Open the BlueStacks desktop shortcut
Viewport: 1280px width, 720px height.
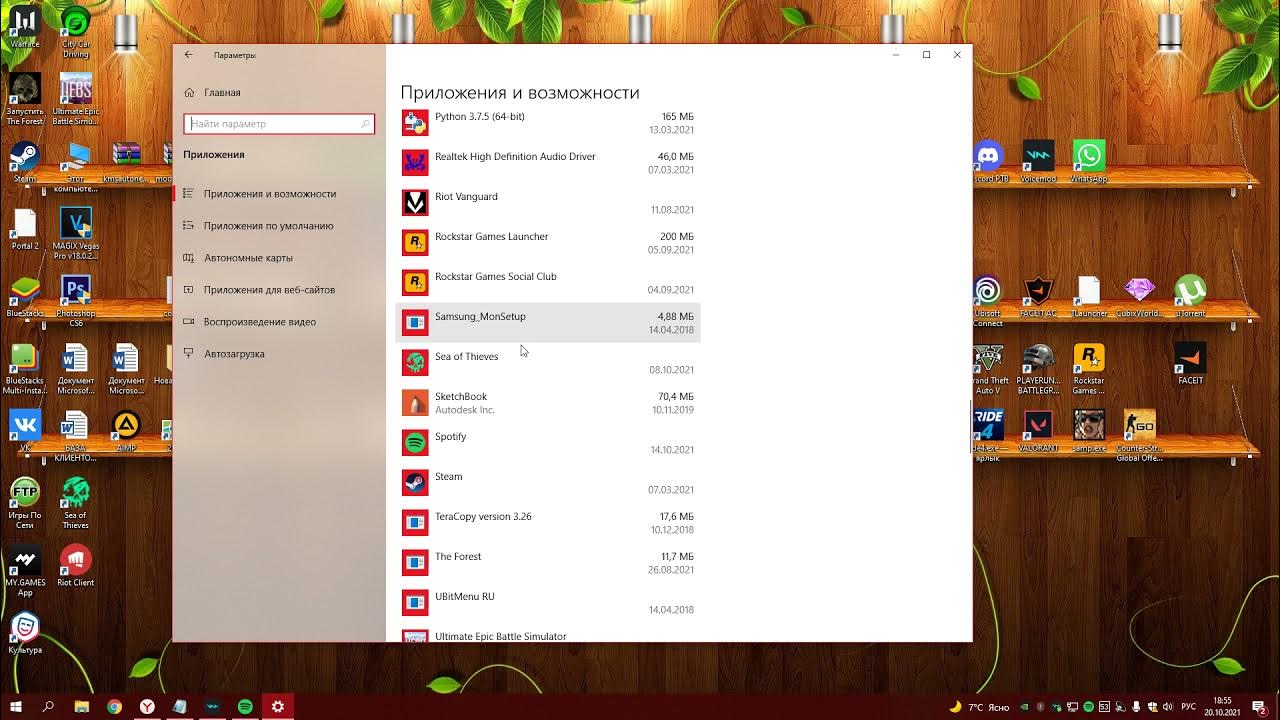point(25,296)
